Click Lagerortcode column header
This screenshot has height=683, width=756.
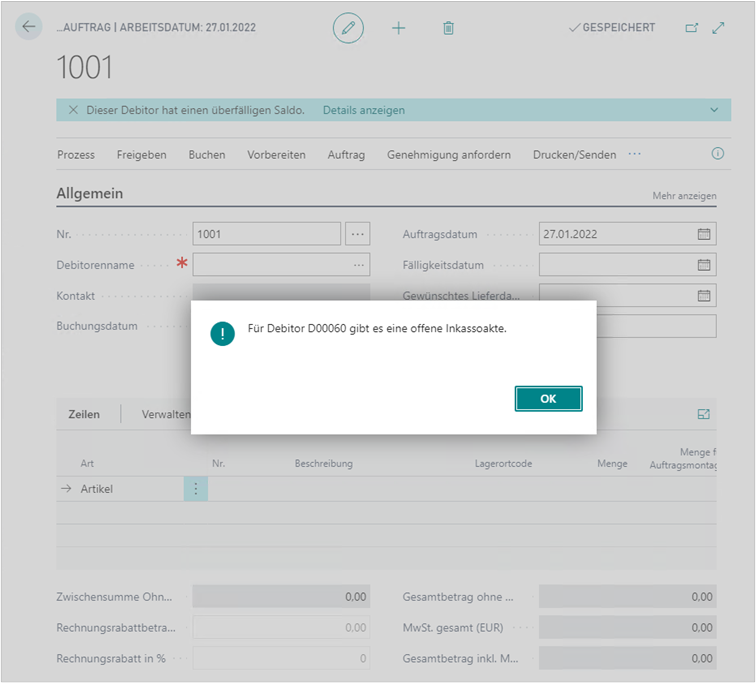point(503,463)
